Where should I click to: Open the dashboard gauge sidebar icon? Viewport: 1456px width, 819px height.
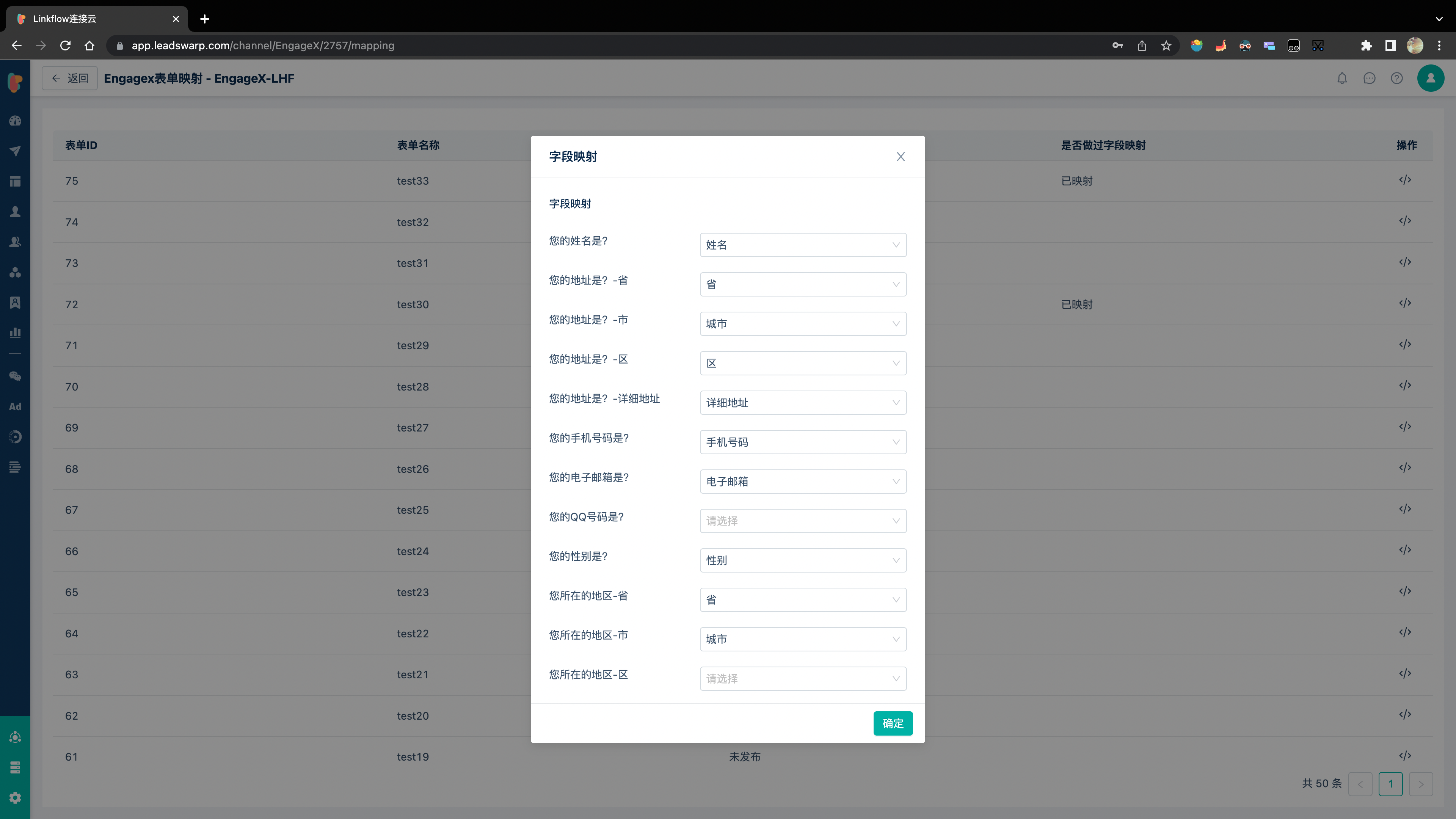point(15,121)
